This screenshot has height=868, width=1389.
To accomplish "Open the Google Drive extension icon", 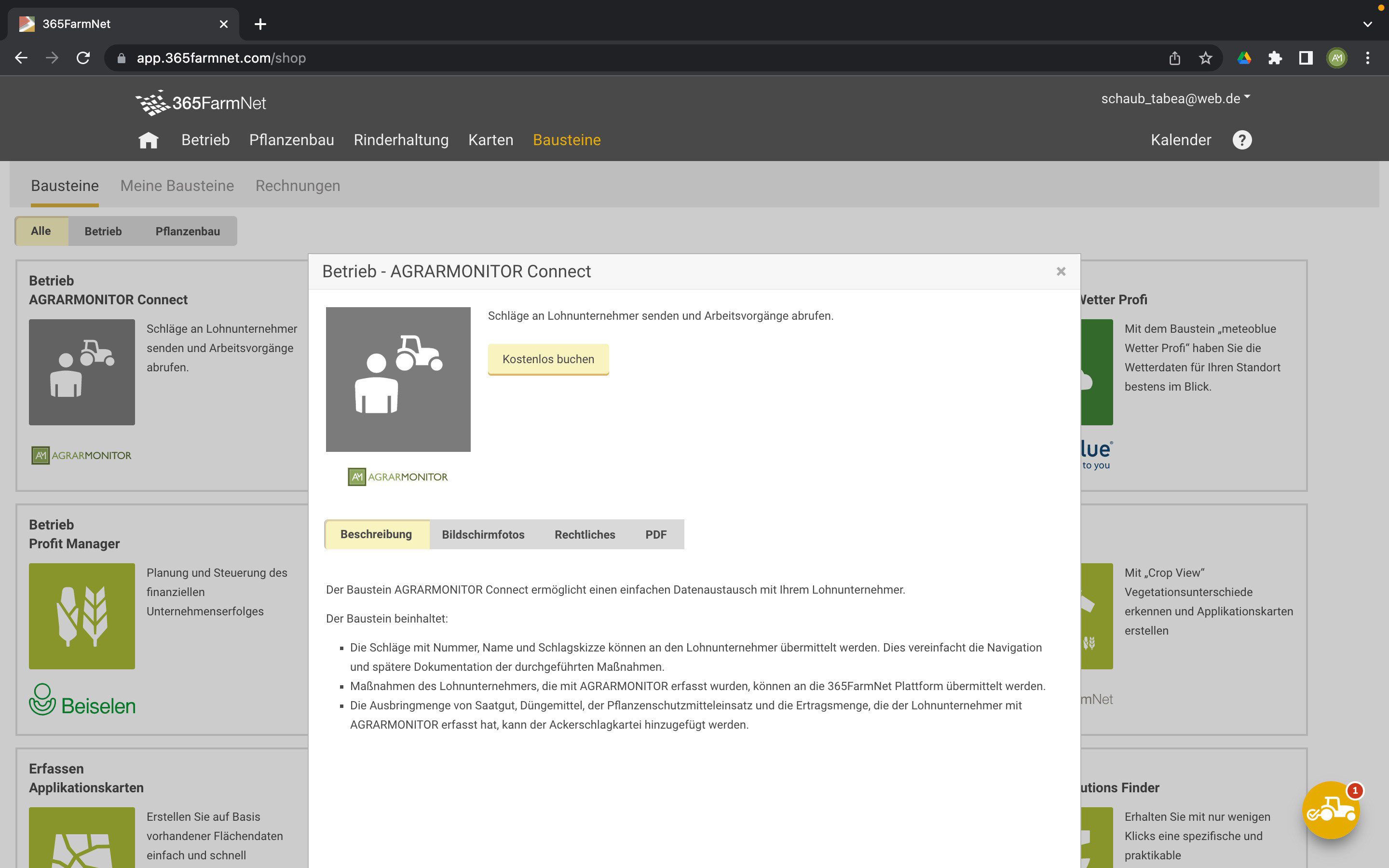I will pos(1244,58).
